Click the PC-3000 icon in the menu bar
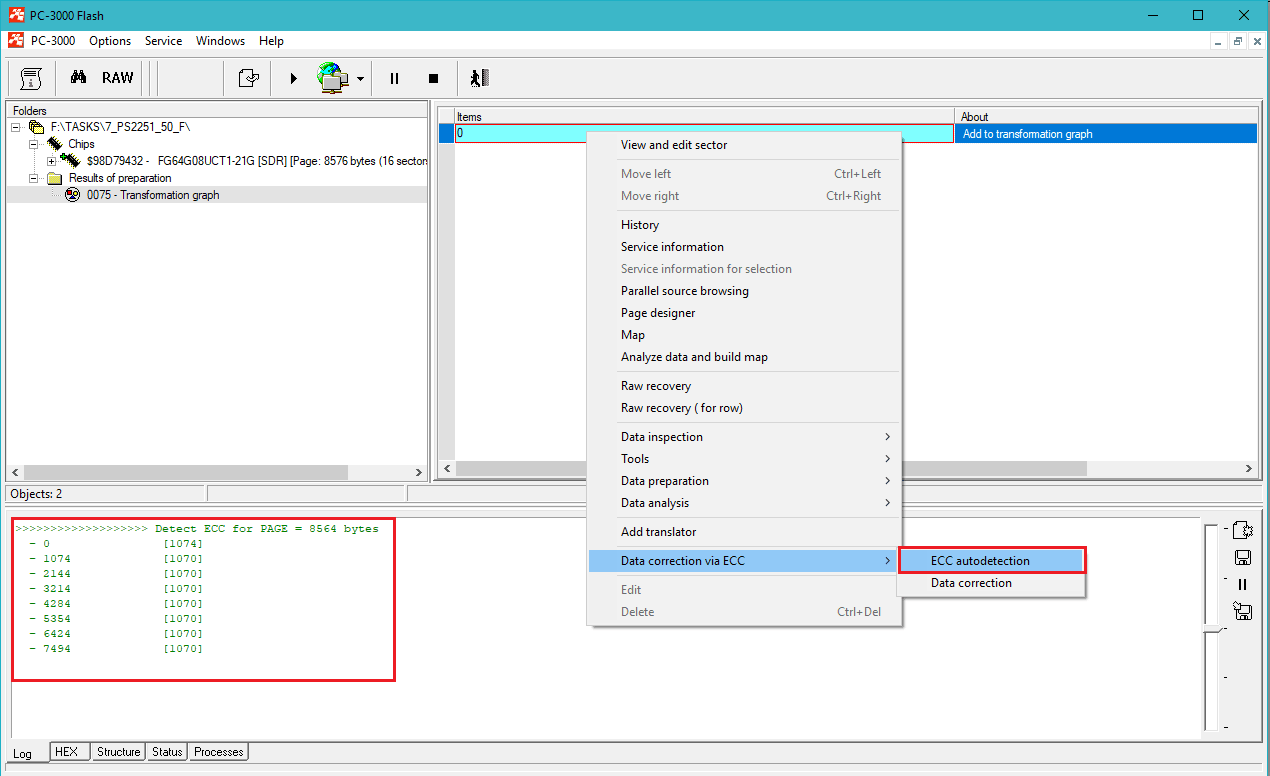Image resolution: width=1270 pixels, height=776 pixels. pos(15,41)
